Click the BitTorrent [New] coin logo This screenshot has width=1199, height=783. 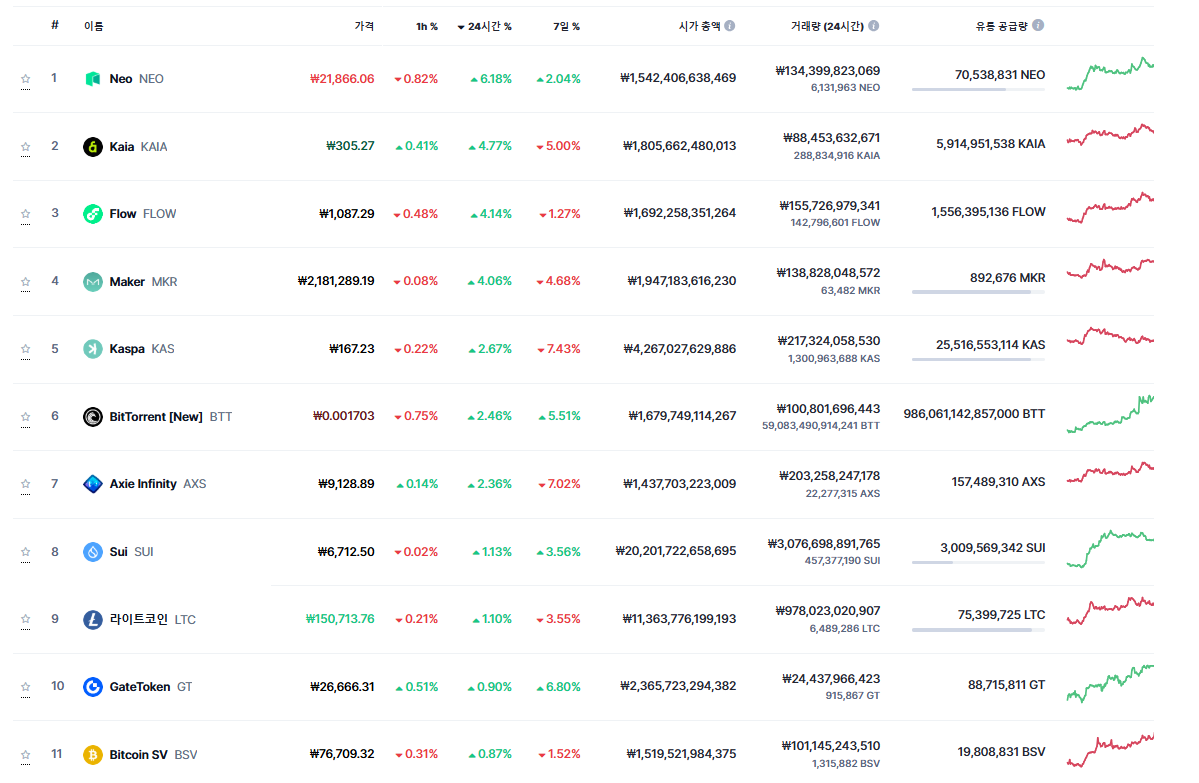93,417
